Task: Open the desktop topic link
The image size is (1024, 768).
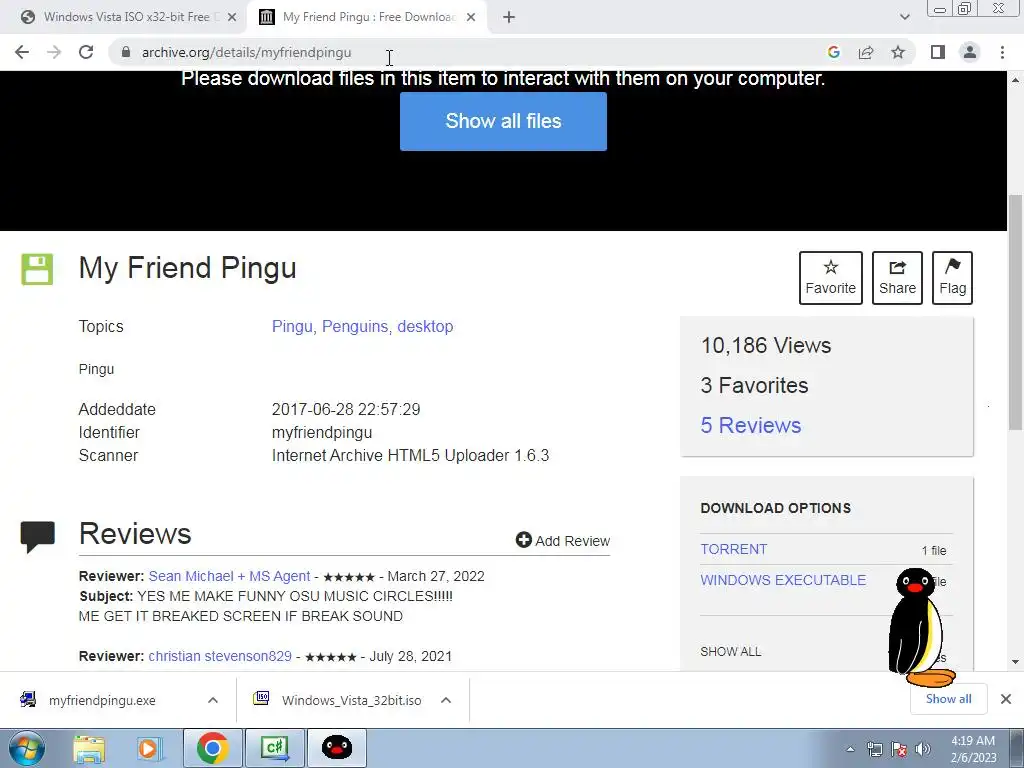Action: click(425, 327)
